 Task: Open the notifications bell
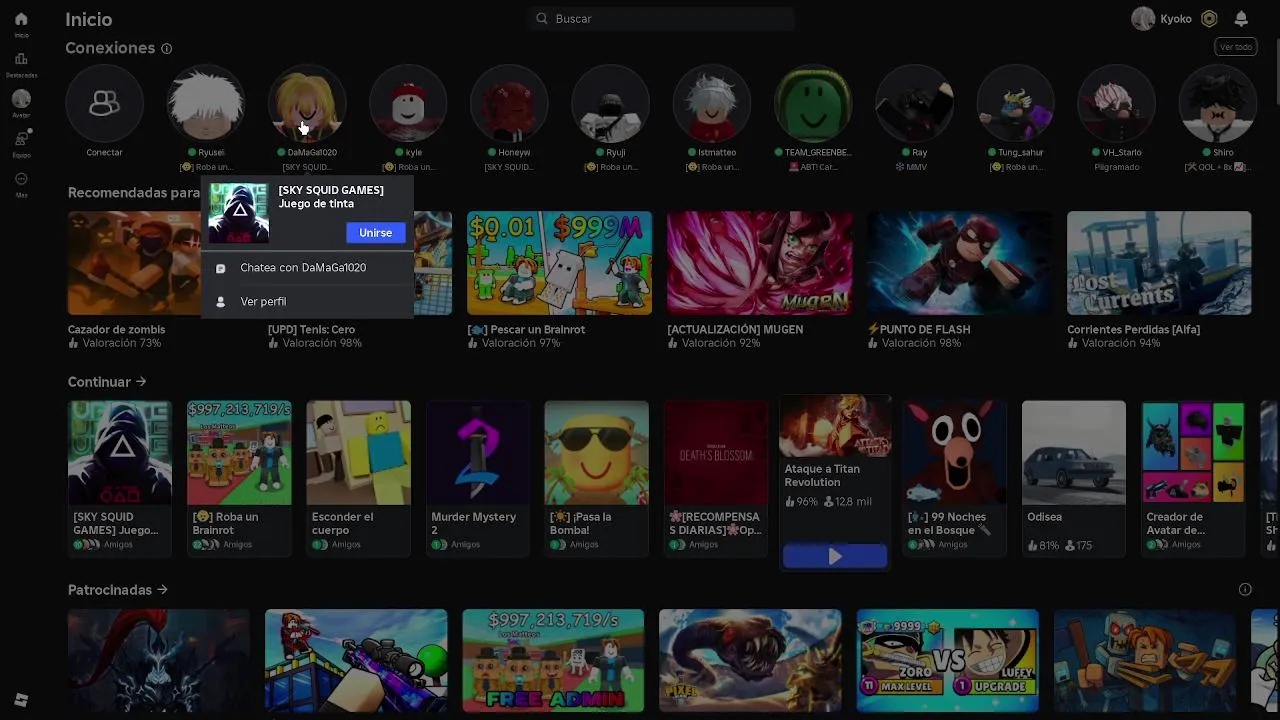(1241, 18)
